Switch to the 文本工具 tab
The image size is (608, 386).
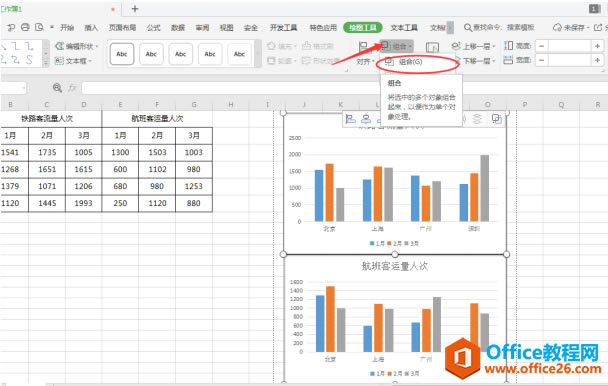click(404, 28)
